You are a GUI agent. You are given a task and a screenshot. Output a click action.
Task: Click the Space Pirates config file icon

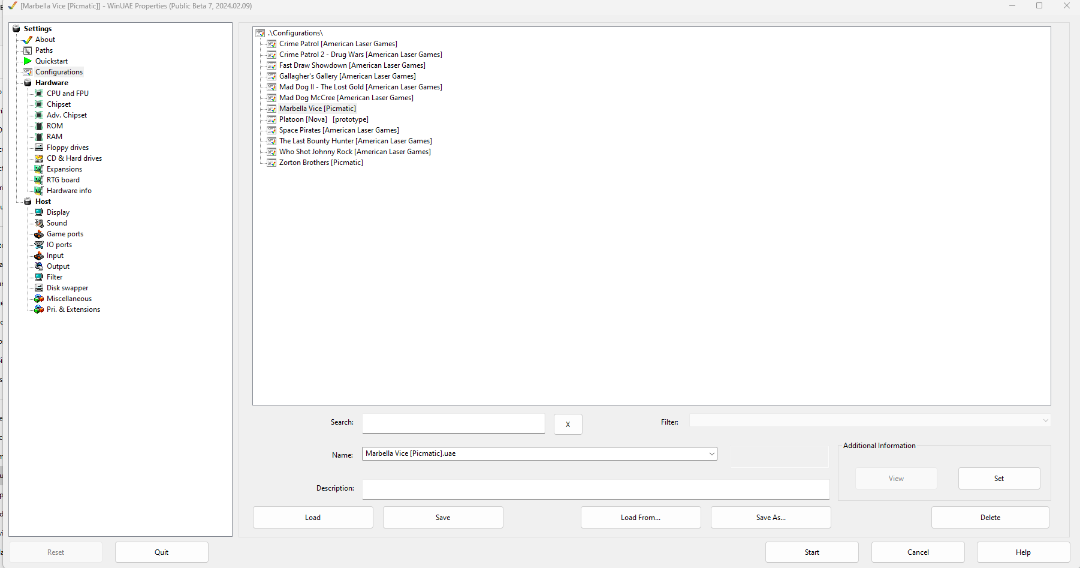pos(271,130)
